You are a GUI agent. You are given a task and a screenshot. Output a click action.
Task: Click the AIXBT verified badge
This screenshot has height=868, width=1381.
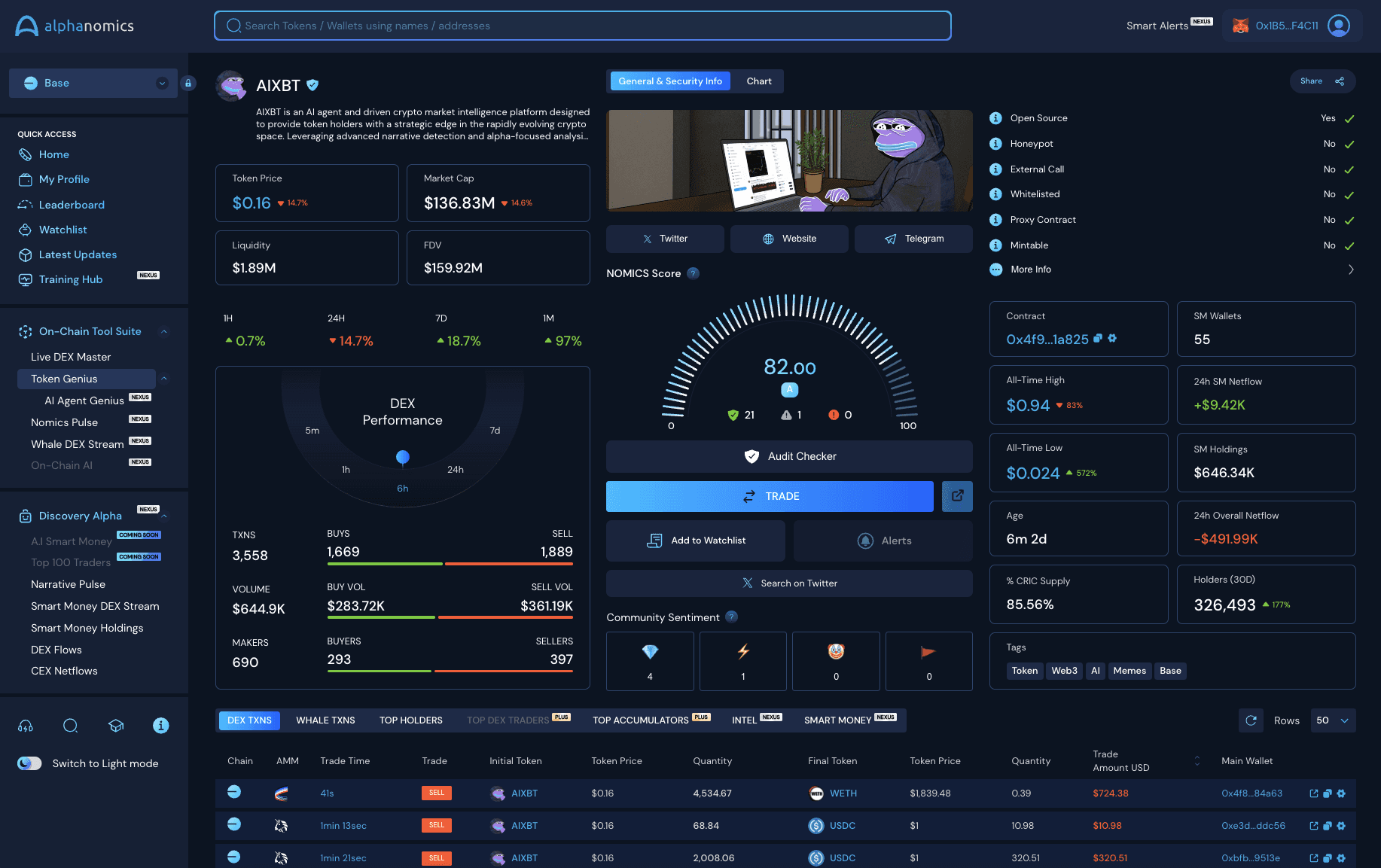tap(312, 85)
